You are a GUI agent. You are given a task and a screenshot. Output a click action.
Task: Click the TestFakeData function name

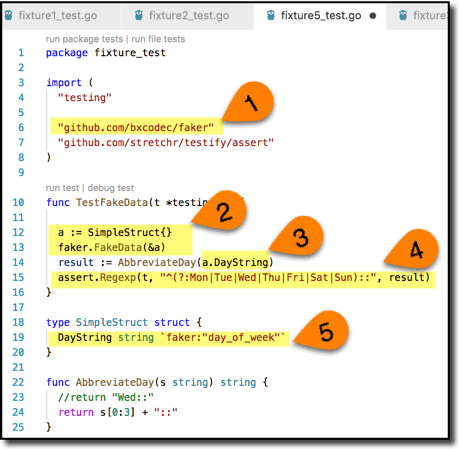(x=112, y=202)
